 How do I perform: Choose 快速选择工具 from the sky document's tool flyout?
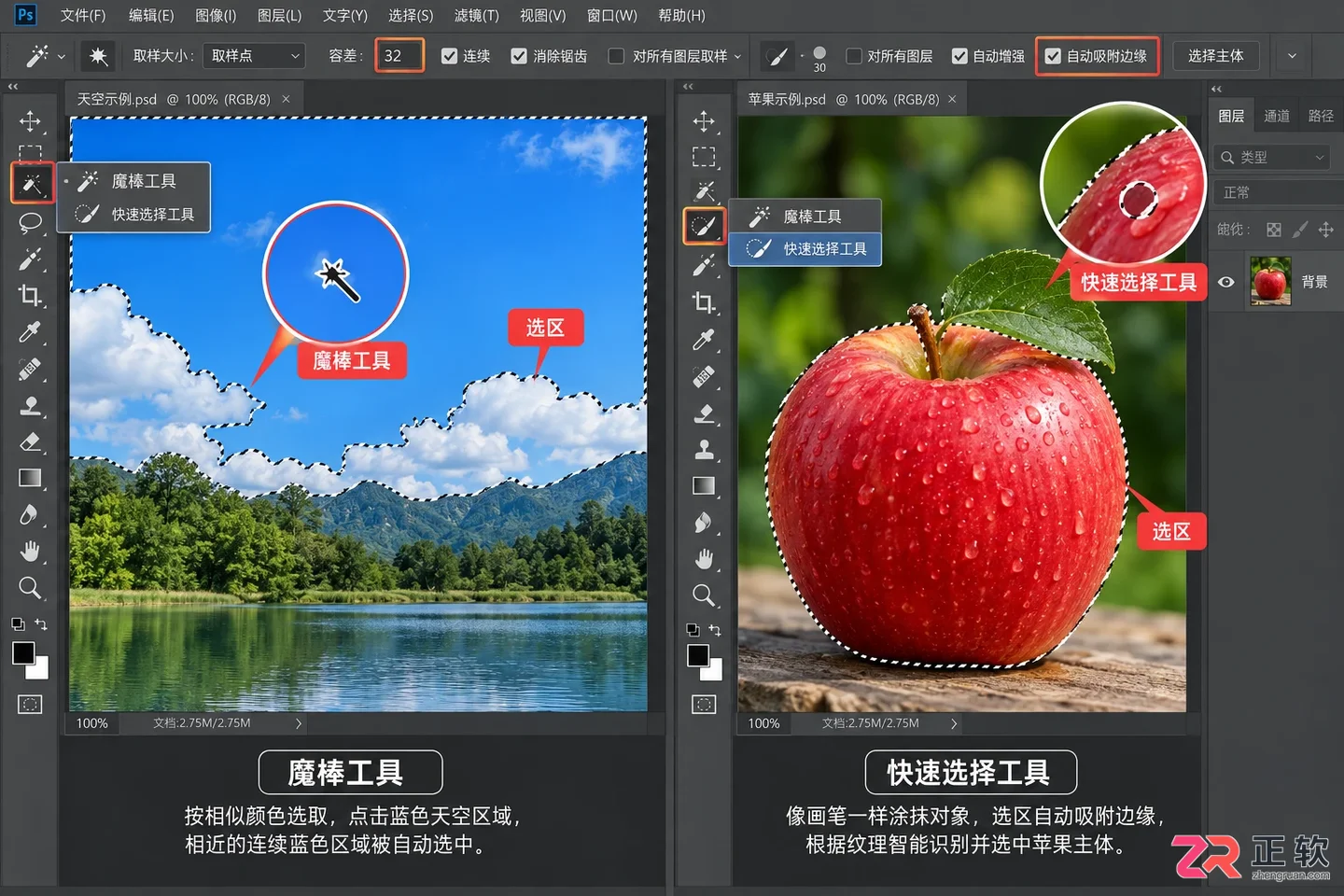(133, 215)
